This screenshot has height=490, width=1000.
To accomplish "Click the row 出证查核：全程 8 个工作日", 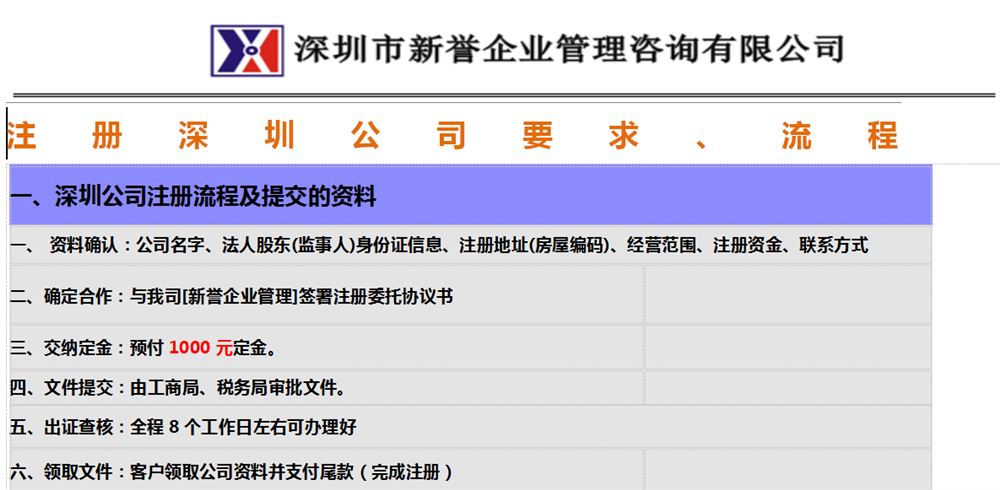I will [471, 427].
